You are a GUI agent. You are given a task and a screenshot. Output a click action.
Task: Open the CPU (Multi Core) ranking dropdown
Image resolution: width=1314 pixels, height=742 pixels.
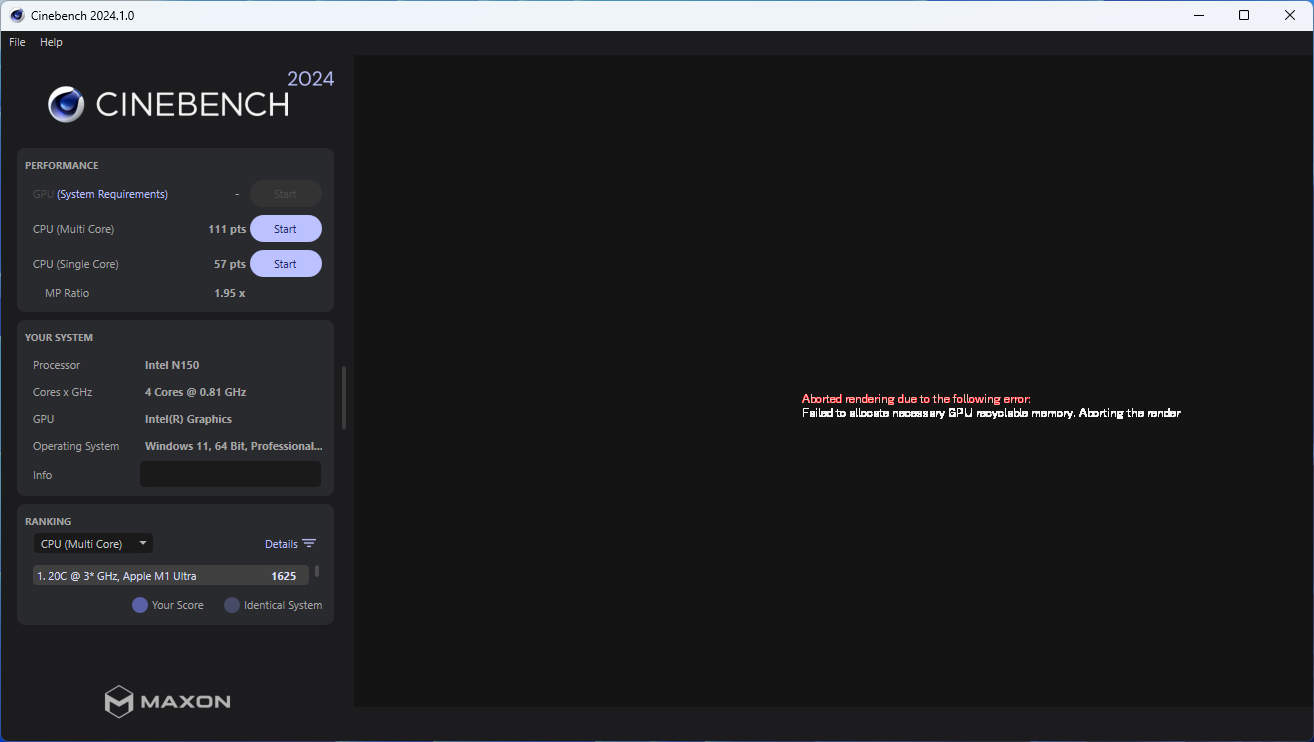coord(92,544)
